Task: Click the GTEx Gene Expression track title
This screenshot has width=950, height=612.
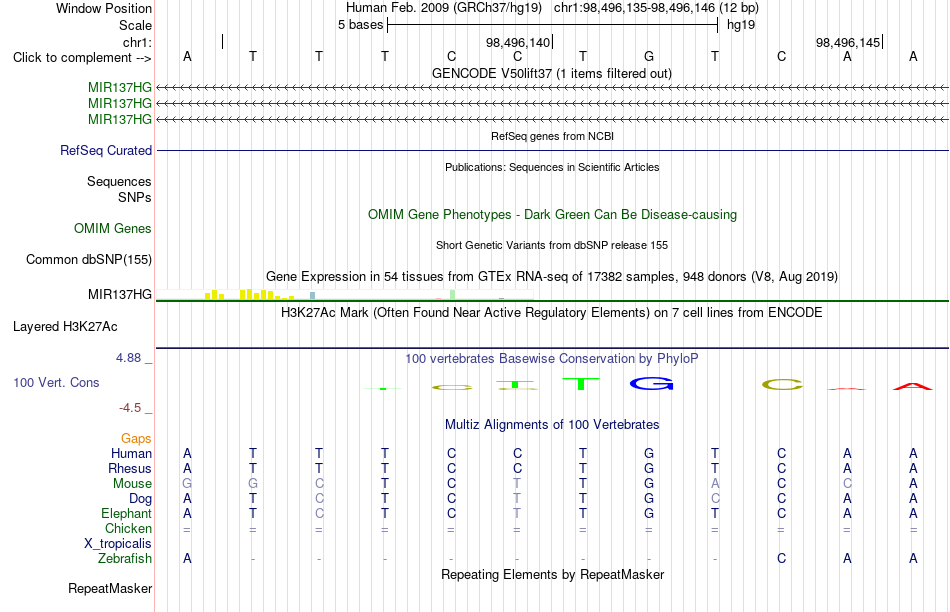Action: 552,277
